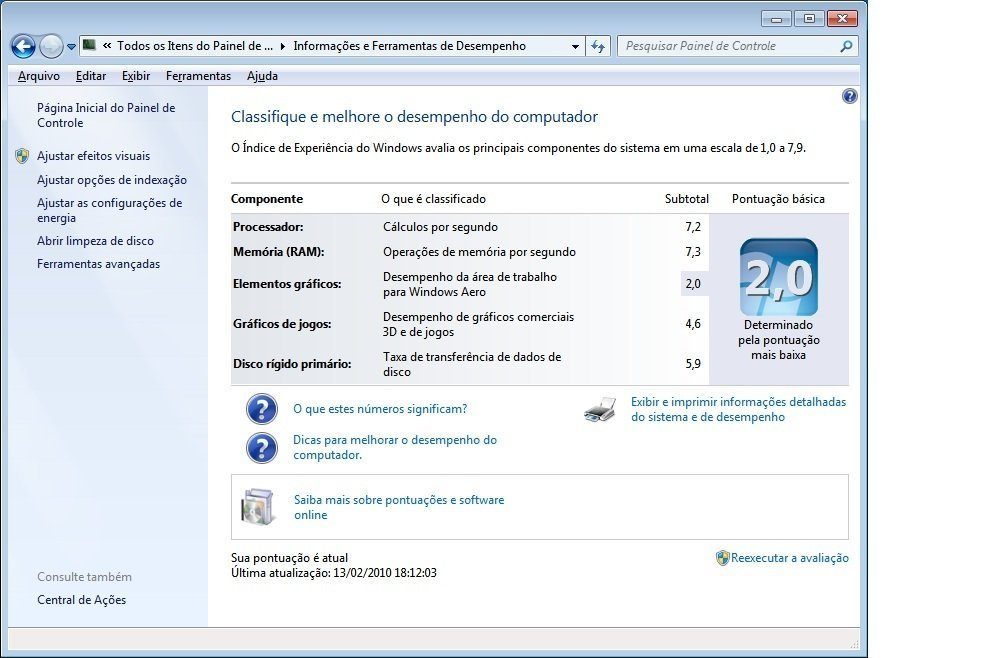Screen dimensions: 1008x658
Task: Click question icon next to Dicas para melhorar
Action: (x=262, y=448)
